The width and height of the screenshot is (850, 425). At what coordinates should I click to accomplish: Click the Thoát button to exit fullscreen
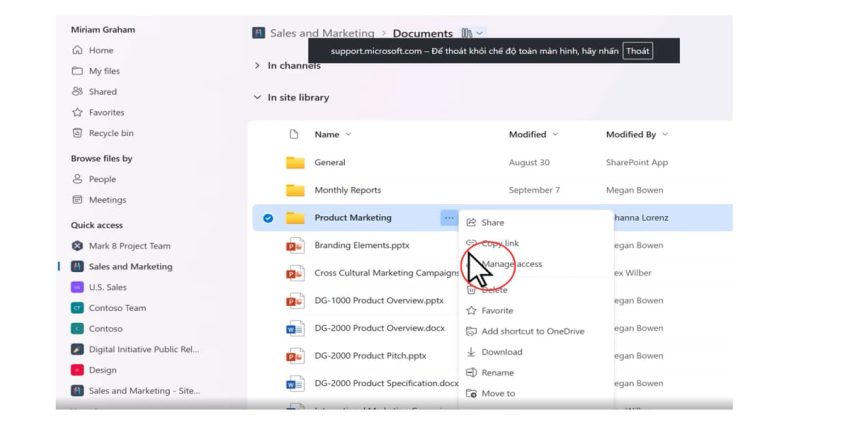[x=637, y=51]
